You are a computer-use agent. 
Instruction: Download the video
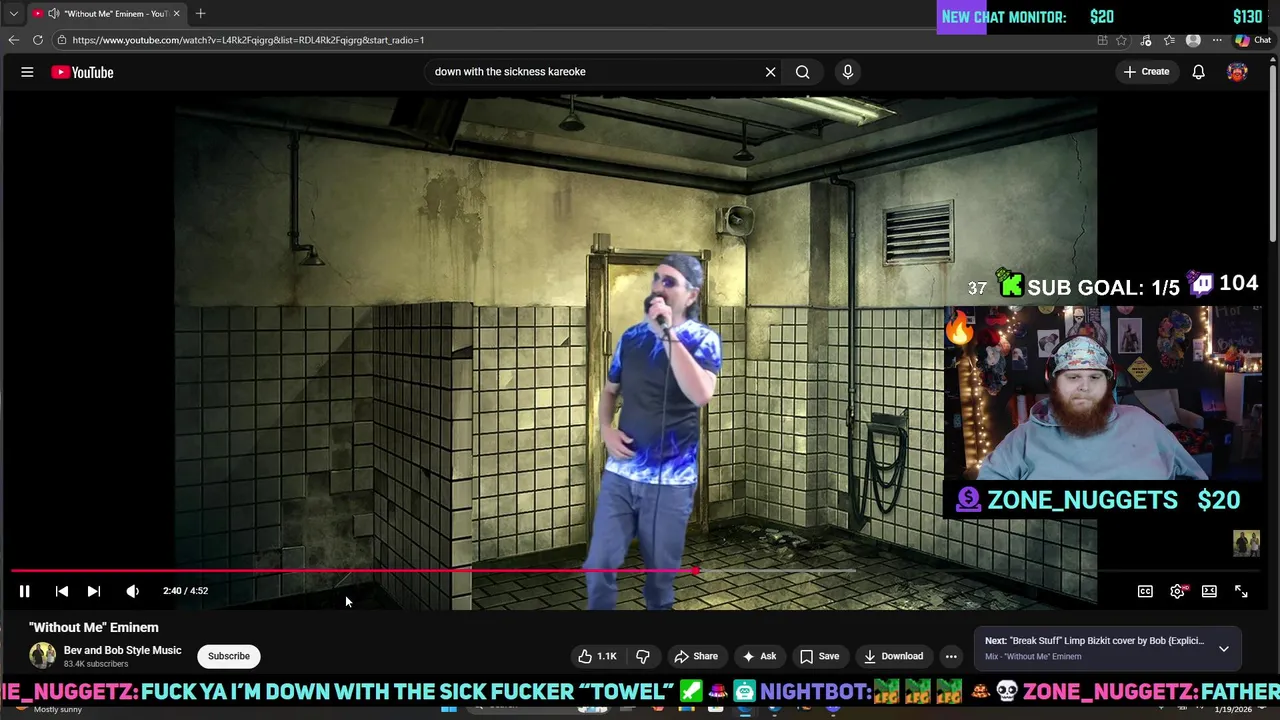[x=893, y=656]
